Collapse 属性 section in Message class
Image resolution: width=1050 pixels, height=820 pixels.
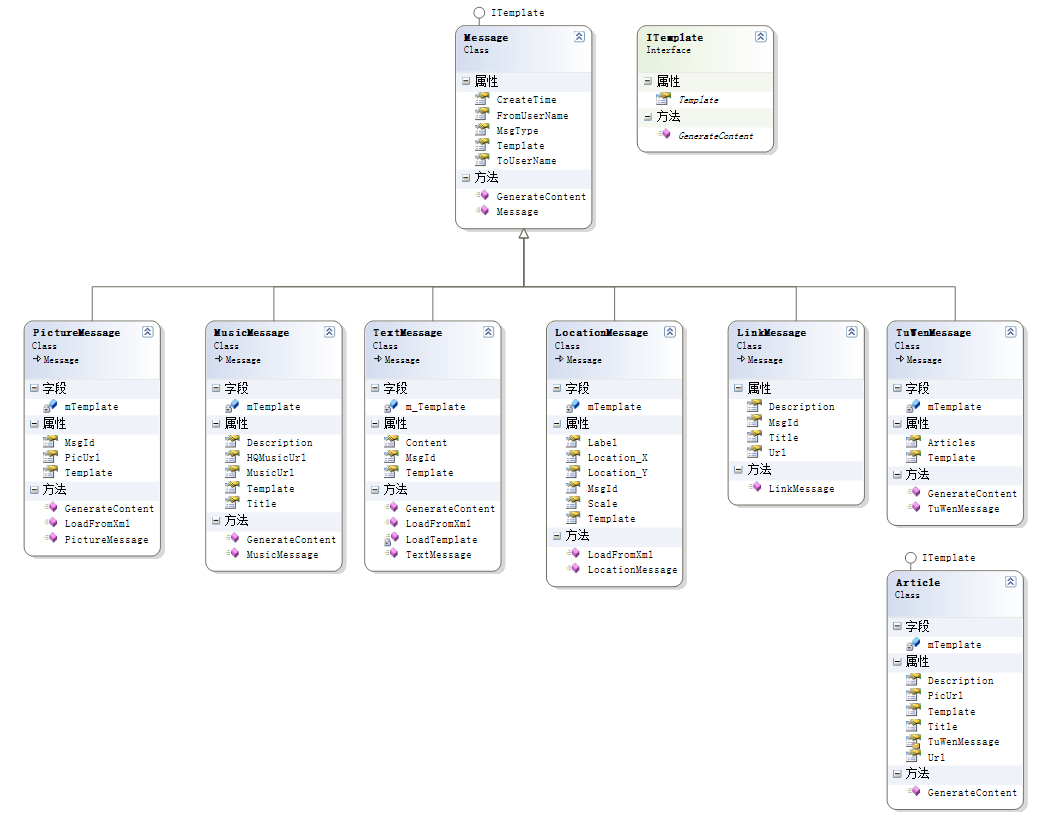(x=466, y=81)
